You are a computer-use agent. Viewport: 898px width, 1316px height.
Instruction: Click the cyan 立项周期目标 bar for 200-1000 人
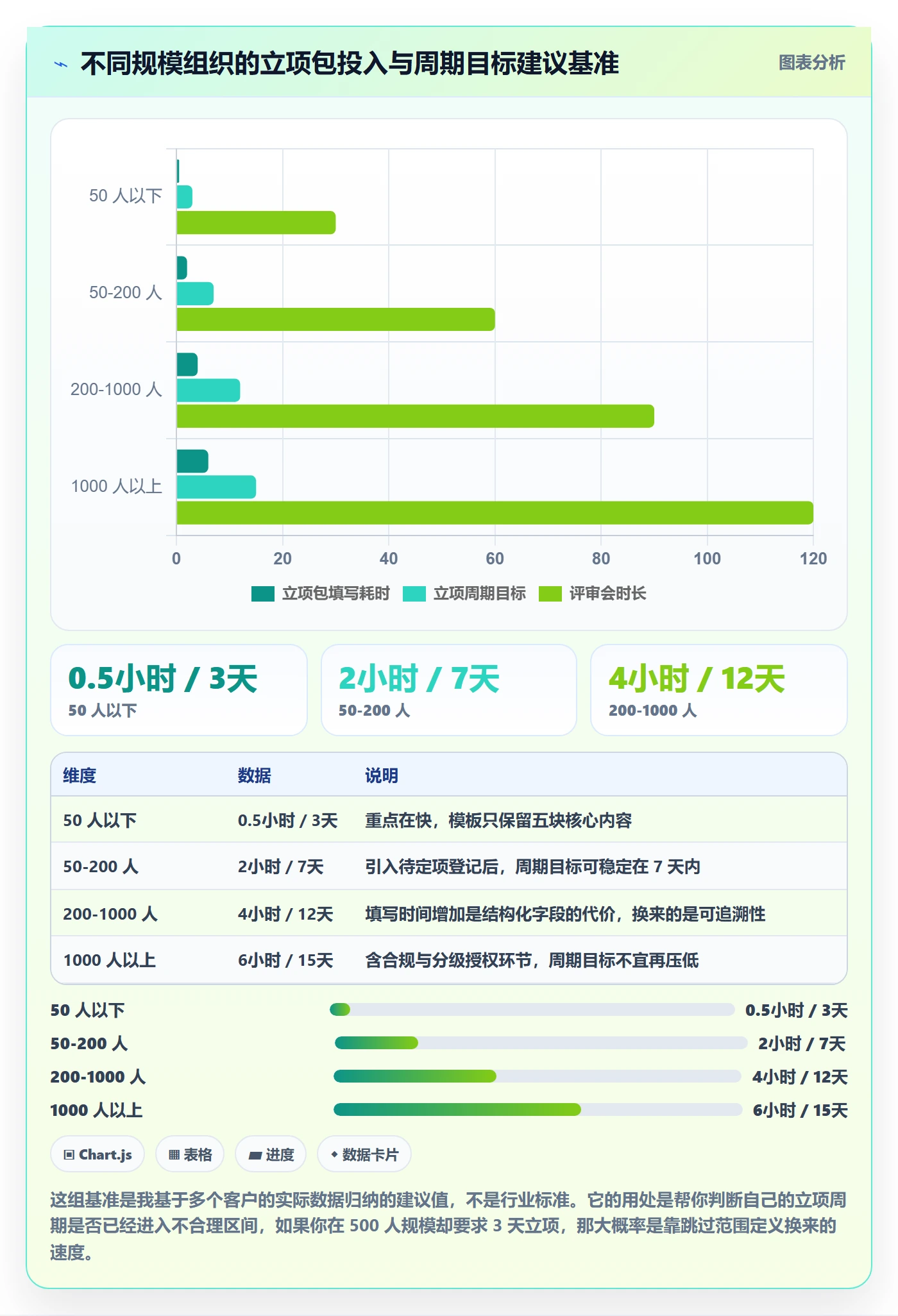208,391
